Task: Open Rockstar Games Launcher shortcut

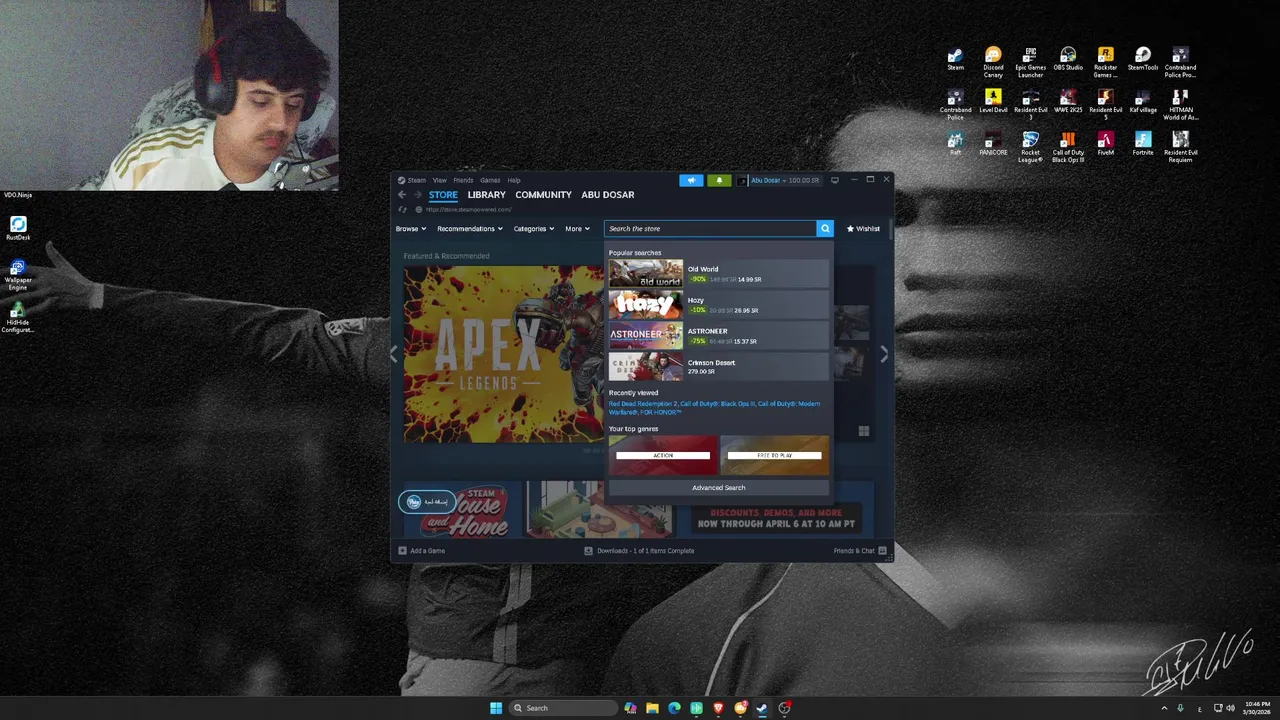Action: click(x=1105, y=62)
